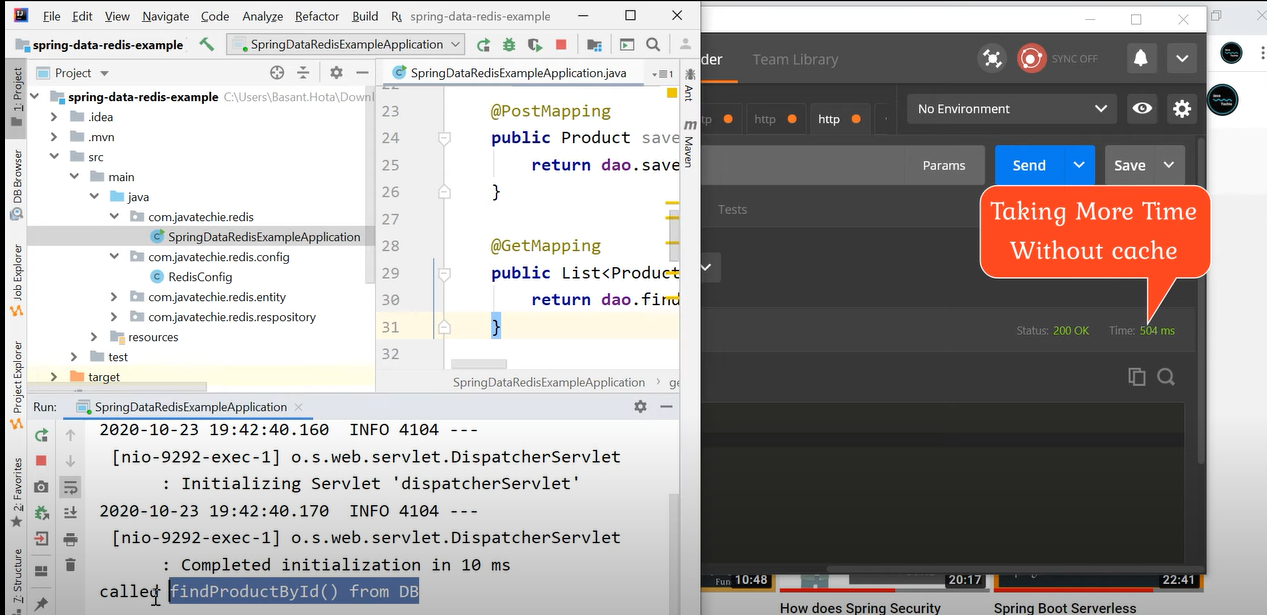Toggle soft-wrap in Run console
The height and width of the screenshot is (615, 1267).
click(x=70, y=487)
